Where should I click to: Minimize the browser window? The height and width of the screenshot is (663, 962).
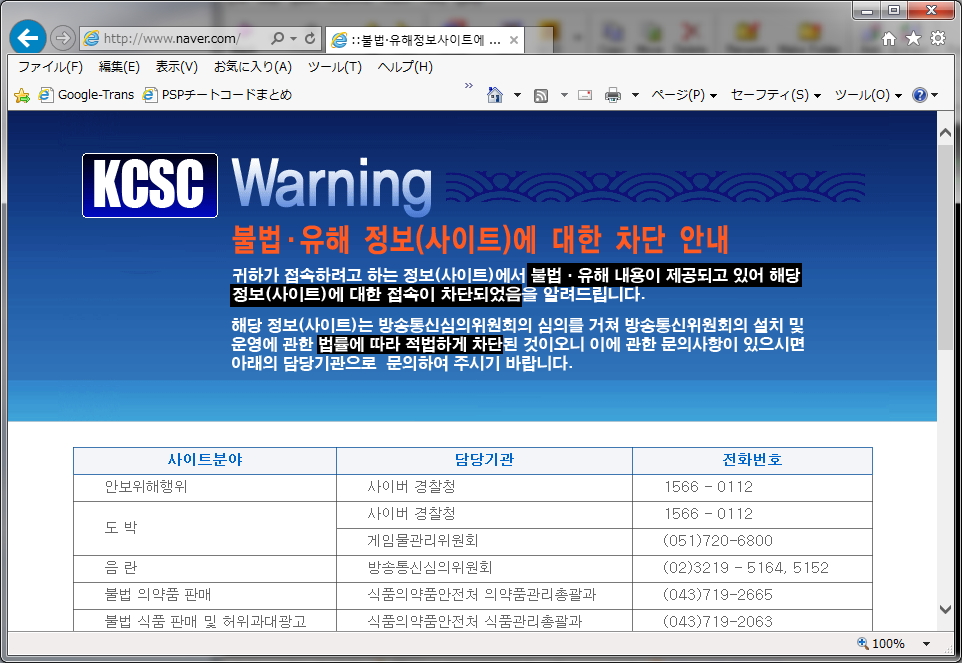(x=867, y=10)
